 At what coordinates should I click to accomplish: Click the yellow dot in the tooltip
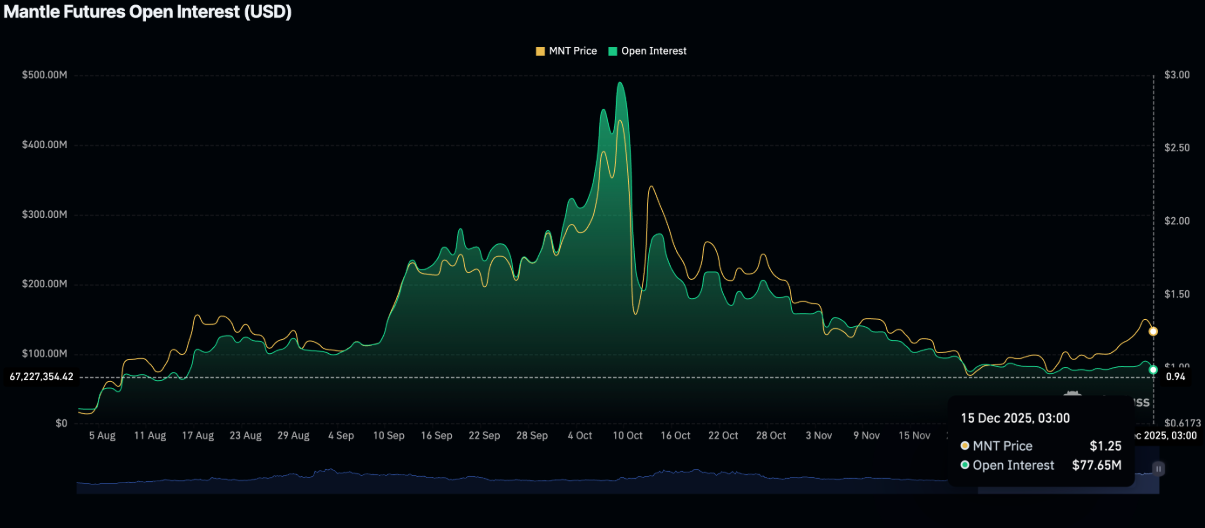965,446
